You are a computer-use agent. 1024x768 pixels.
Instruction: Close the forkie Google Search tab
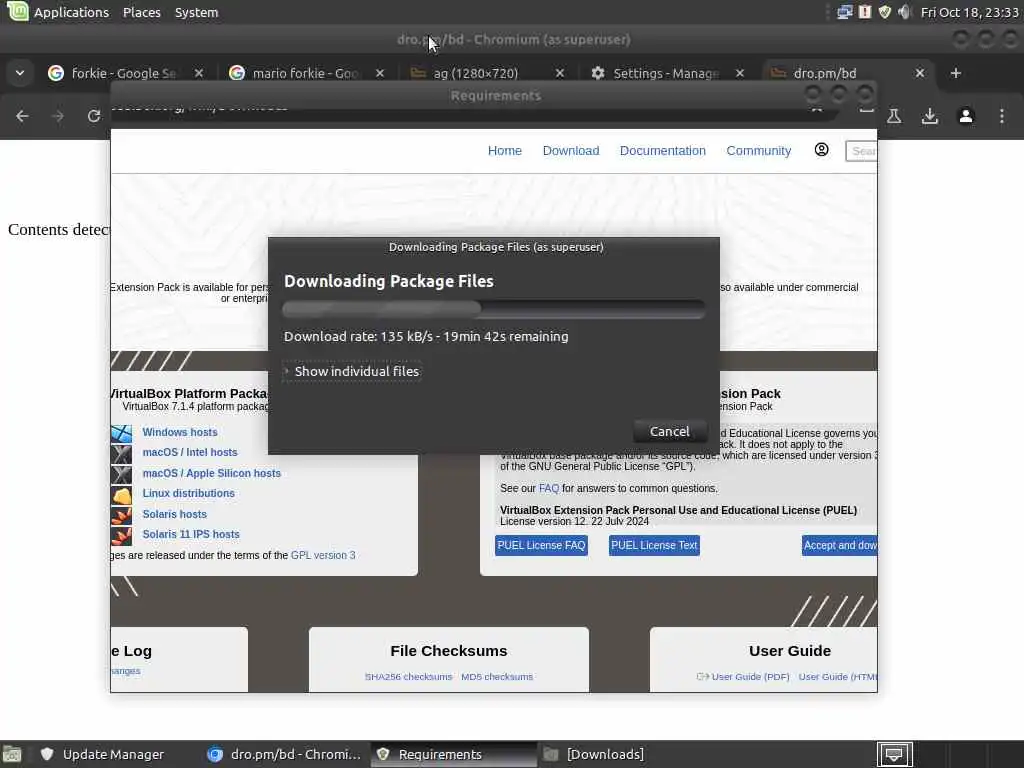coord(199,73)
